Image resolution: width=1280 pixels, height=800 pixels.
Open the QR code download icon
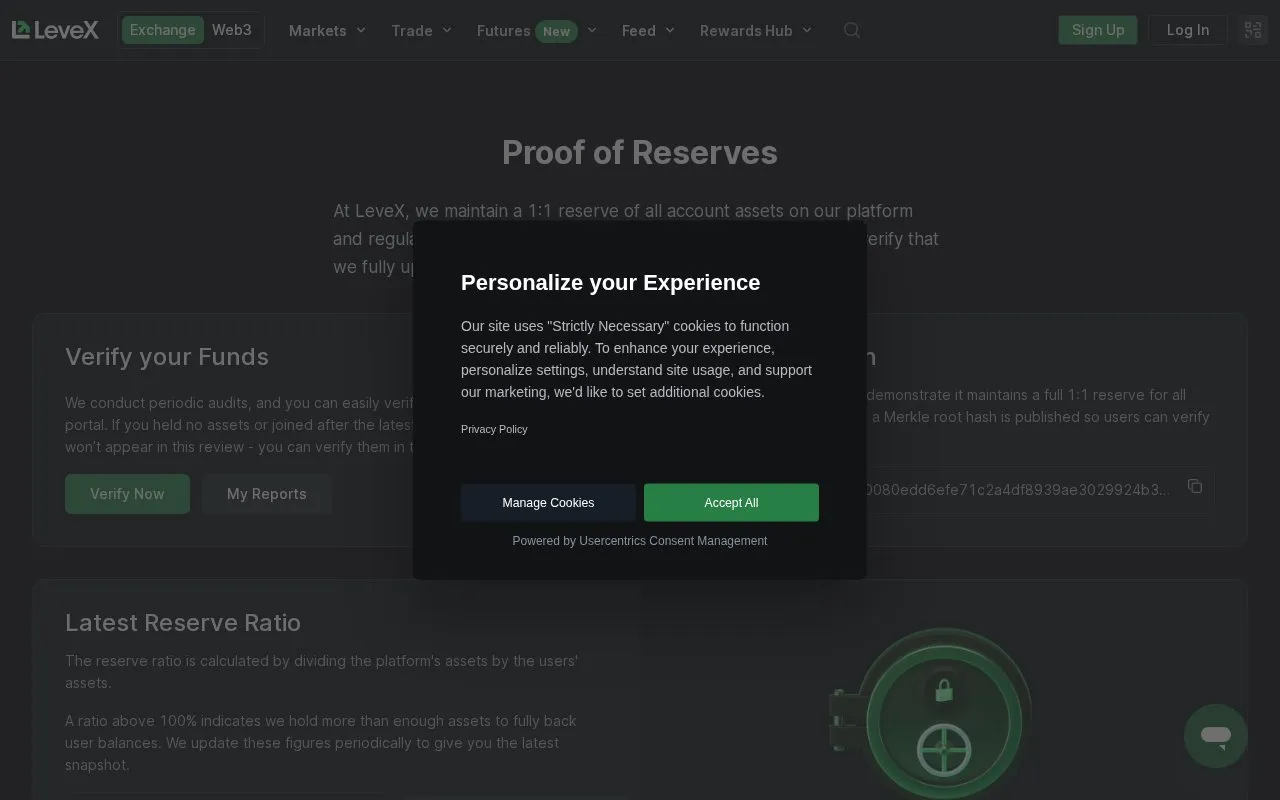click(x=1253, y=30)
